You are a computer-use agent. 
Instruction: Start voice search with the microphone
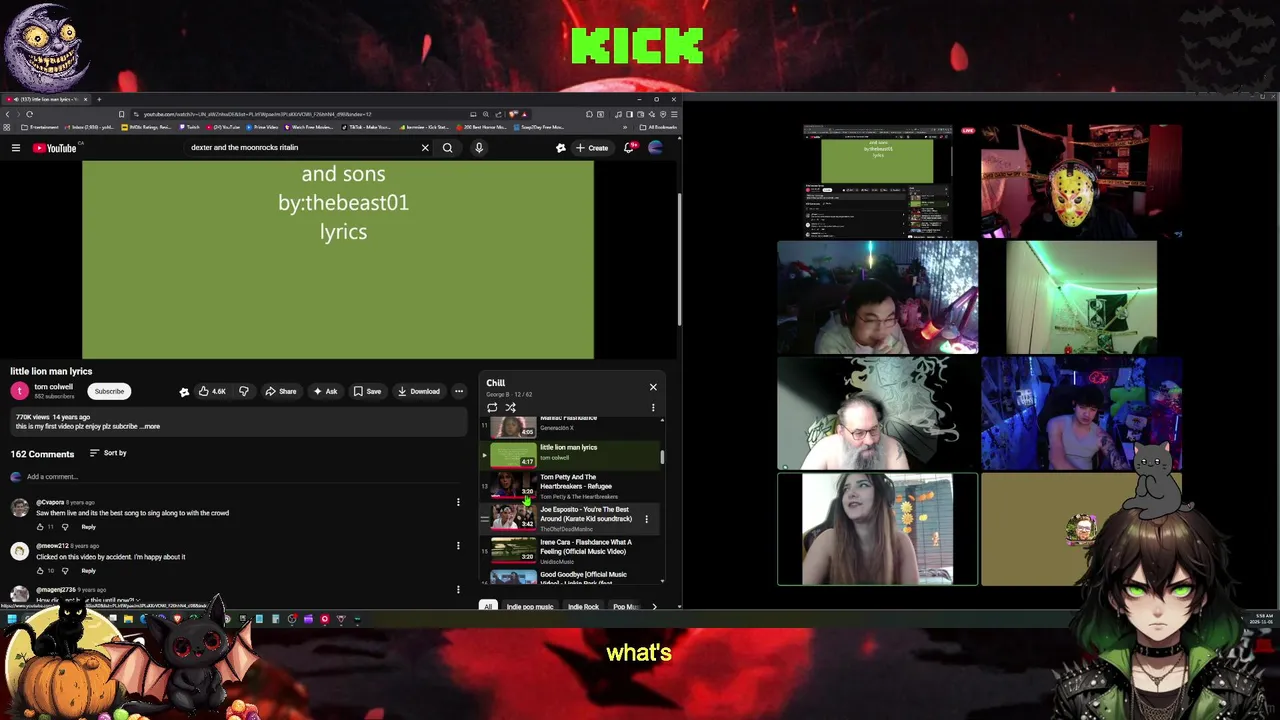[479, 148]
